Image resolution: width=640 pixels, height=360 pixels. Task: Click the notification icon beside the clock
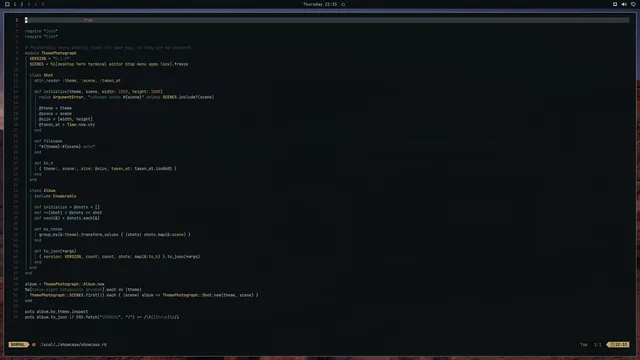point(343,4)
